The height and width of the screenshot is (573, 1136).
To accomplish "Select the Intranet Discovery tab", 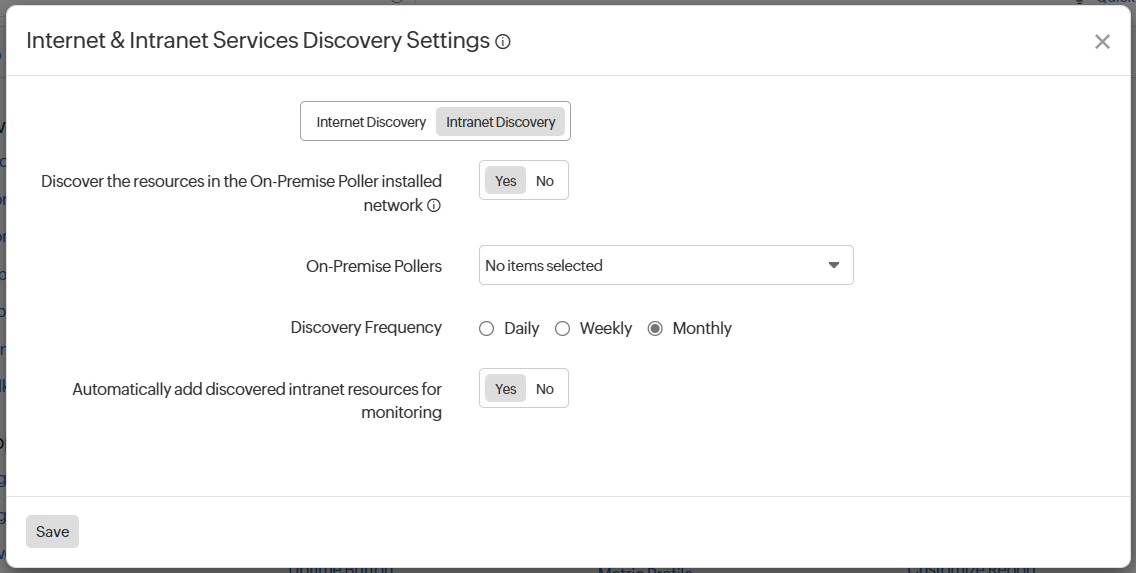I will point(500,122).
